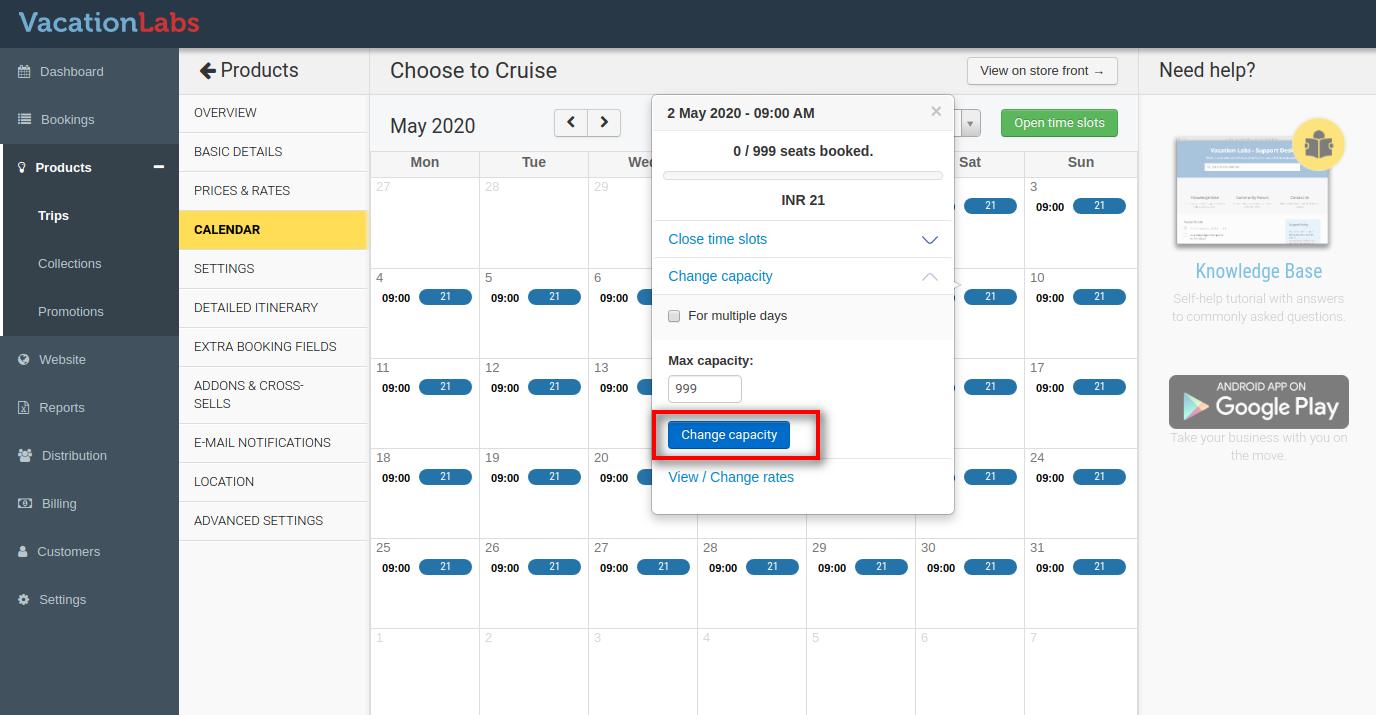The image size is (1376, 715).
Task: Click the Dashboard icon in sidebar
Action: click(x=24, y=72)
